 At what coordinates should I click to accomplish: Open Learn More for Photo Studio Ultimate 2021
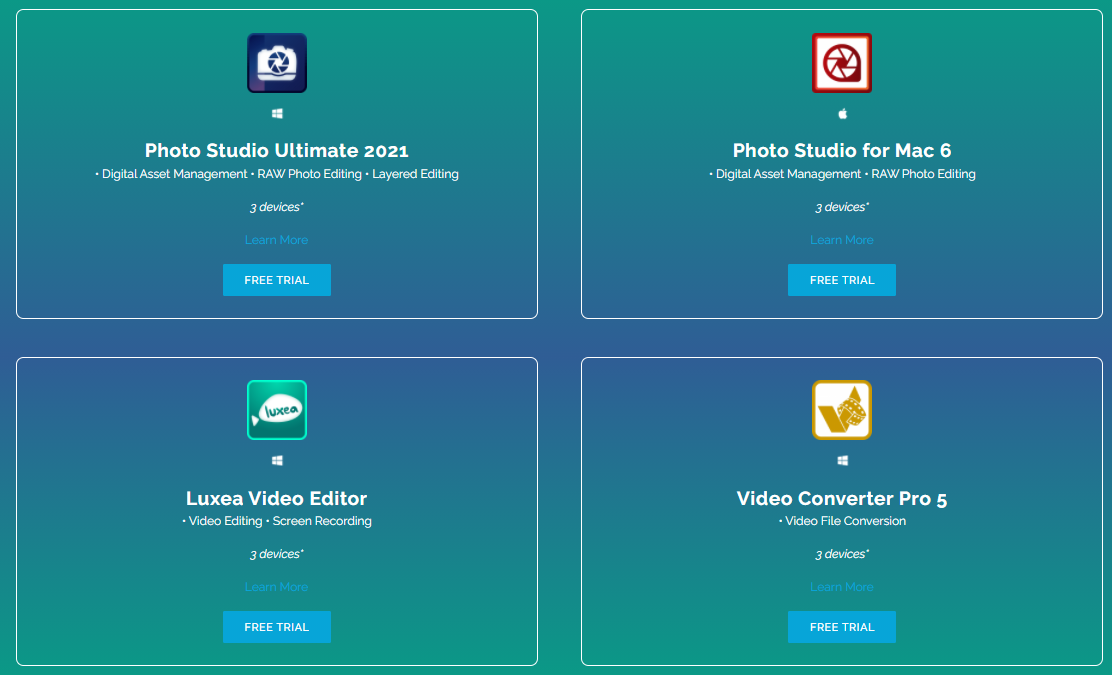click(277, 240)
